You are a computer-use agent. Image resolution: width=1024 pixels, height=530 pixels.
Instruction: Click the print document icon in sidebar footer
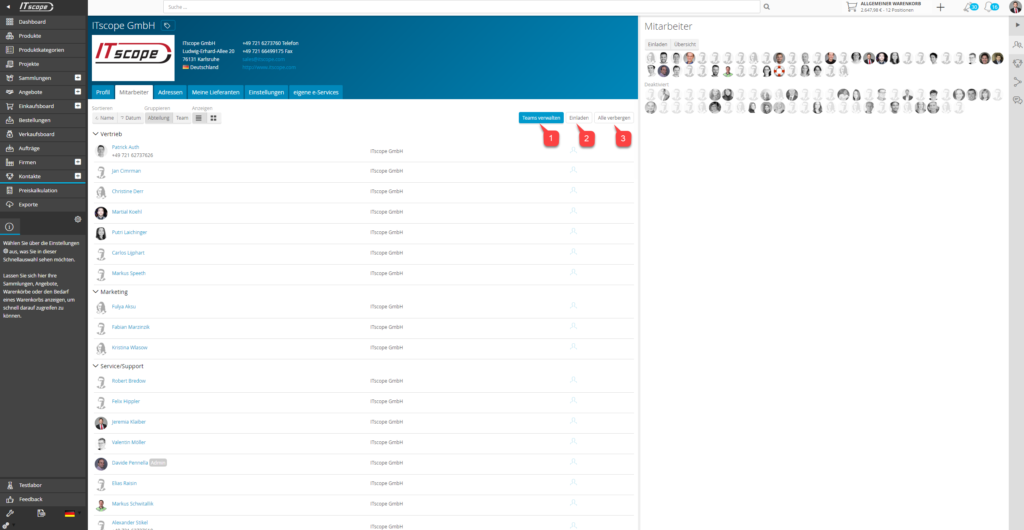point(40,514)
